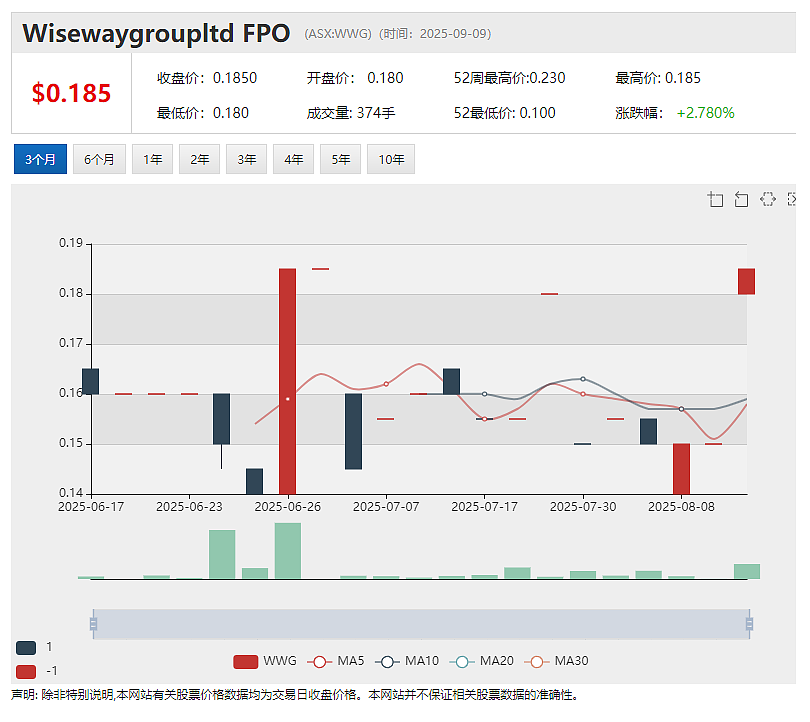Click the chart restore icon
The image size is (810, 722).
point(768,199)
